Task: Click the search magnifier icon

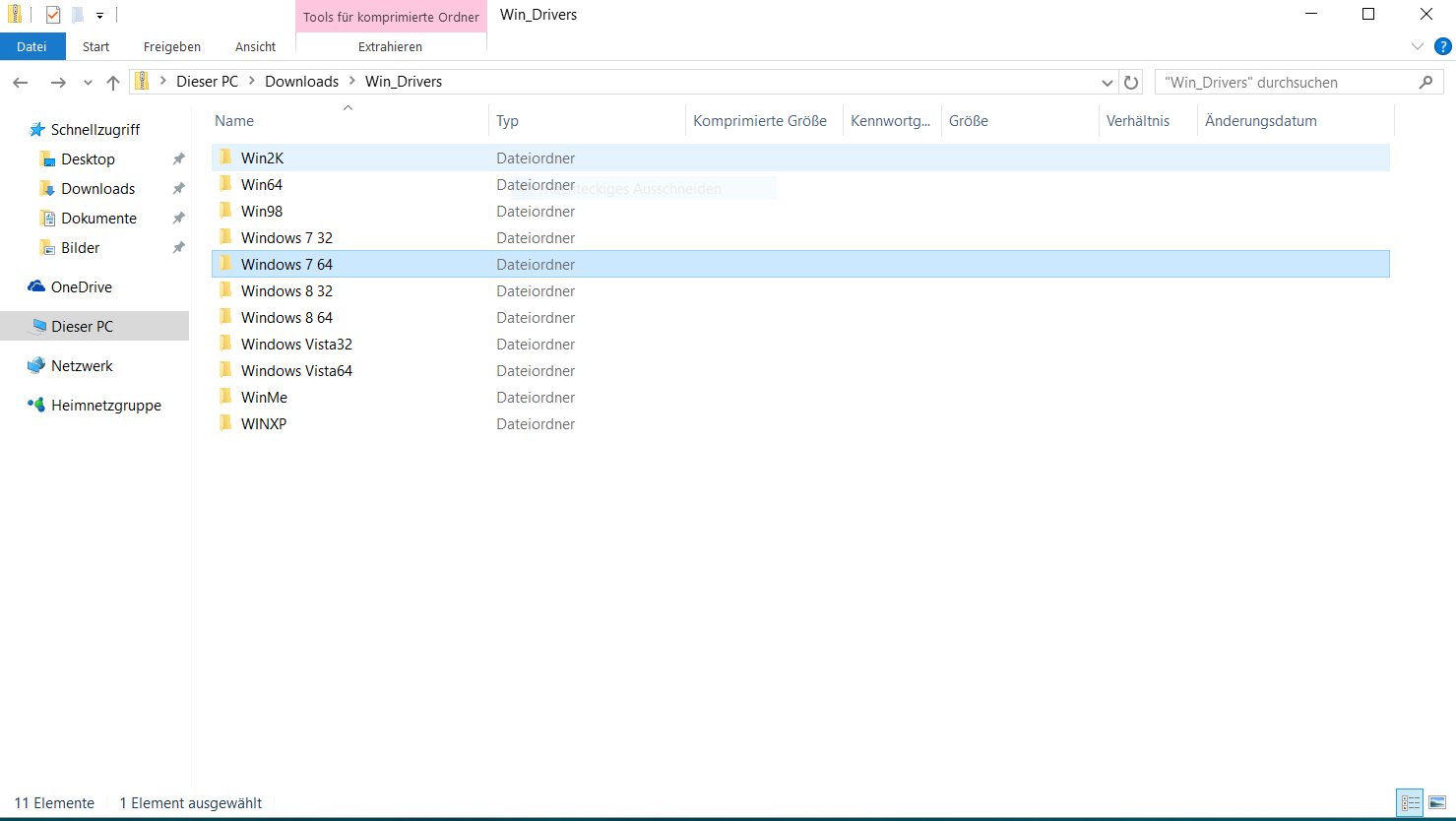Action: coord(1425,83)
